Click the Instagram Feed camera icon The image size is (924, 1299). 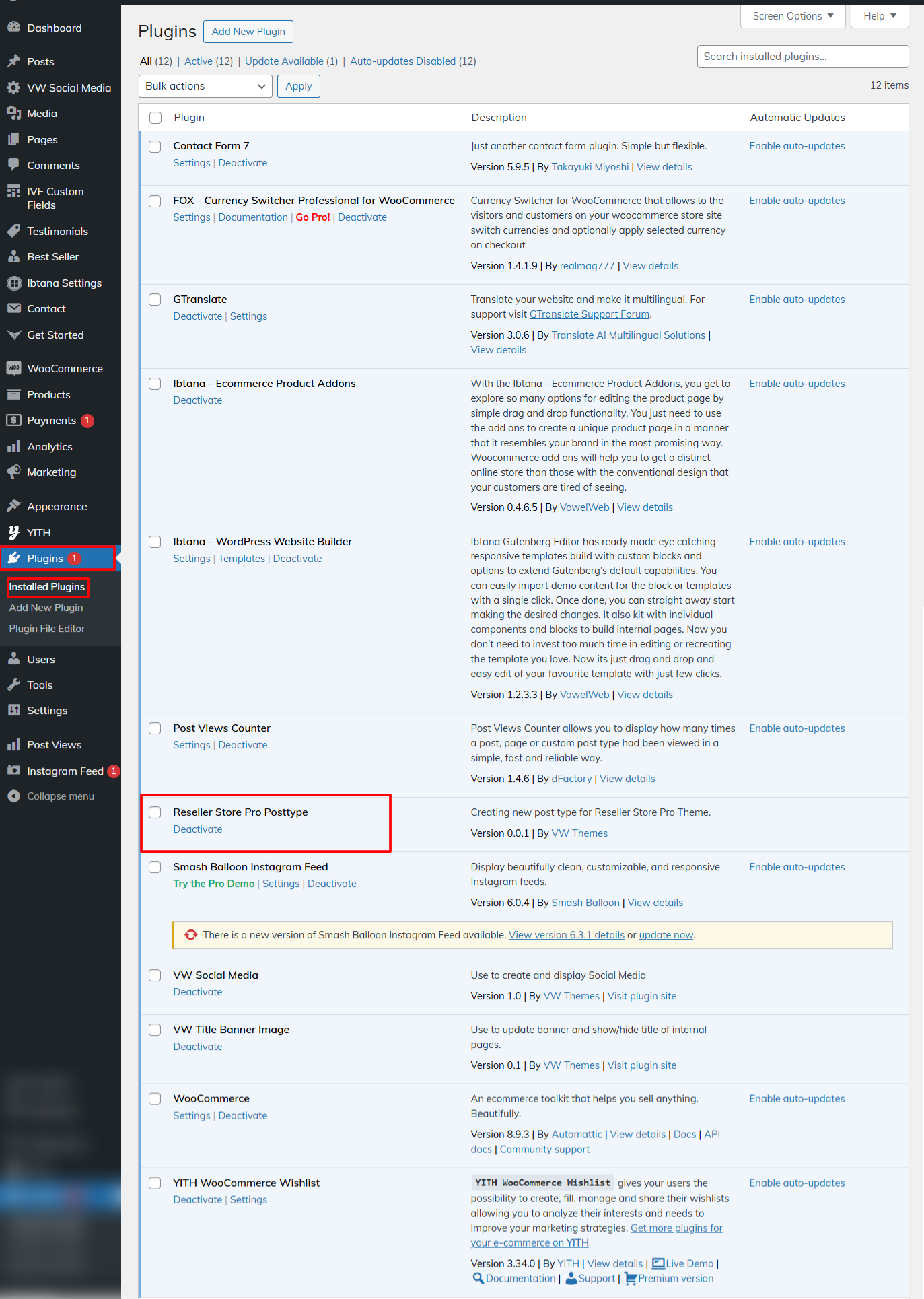[13, 771]
